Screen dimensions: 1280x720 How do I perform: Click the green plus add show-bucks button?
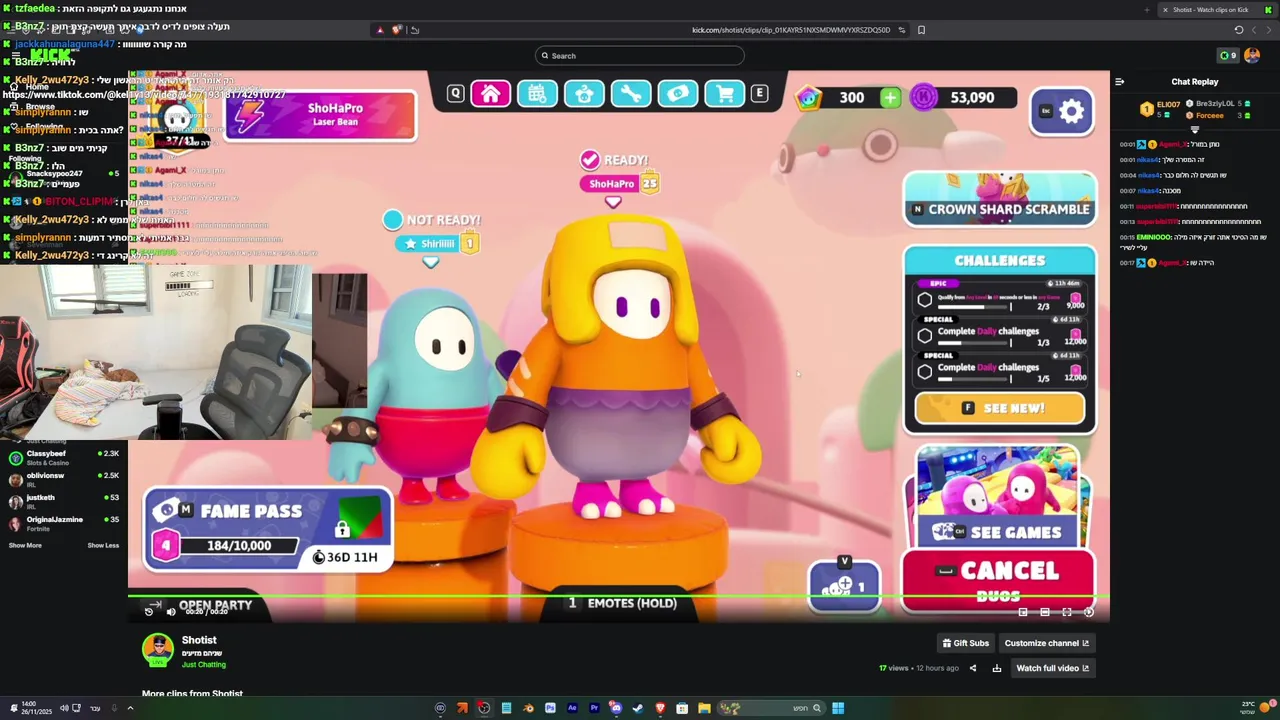[890, 97]
